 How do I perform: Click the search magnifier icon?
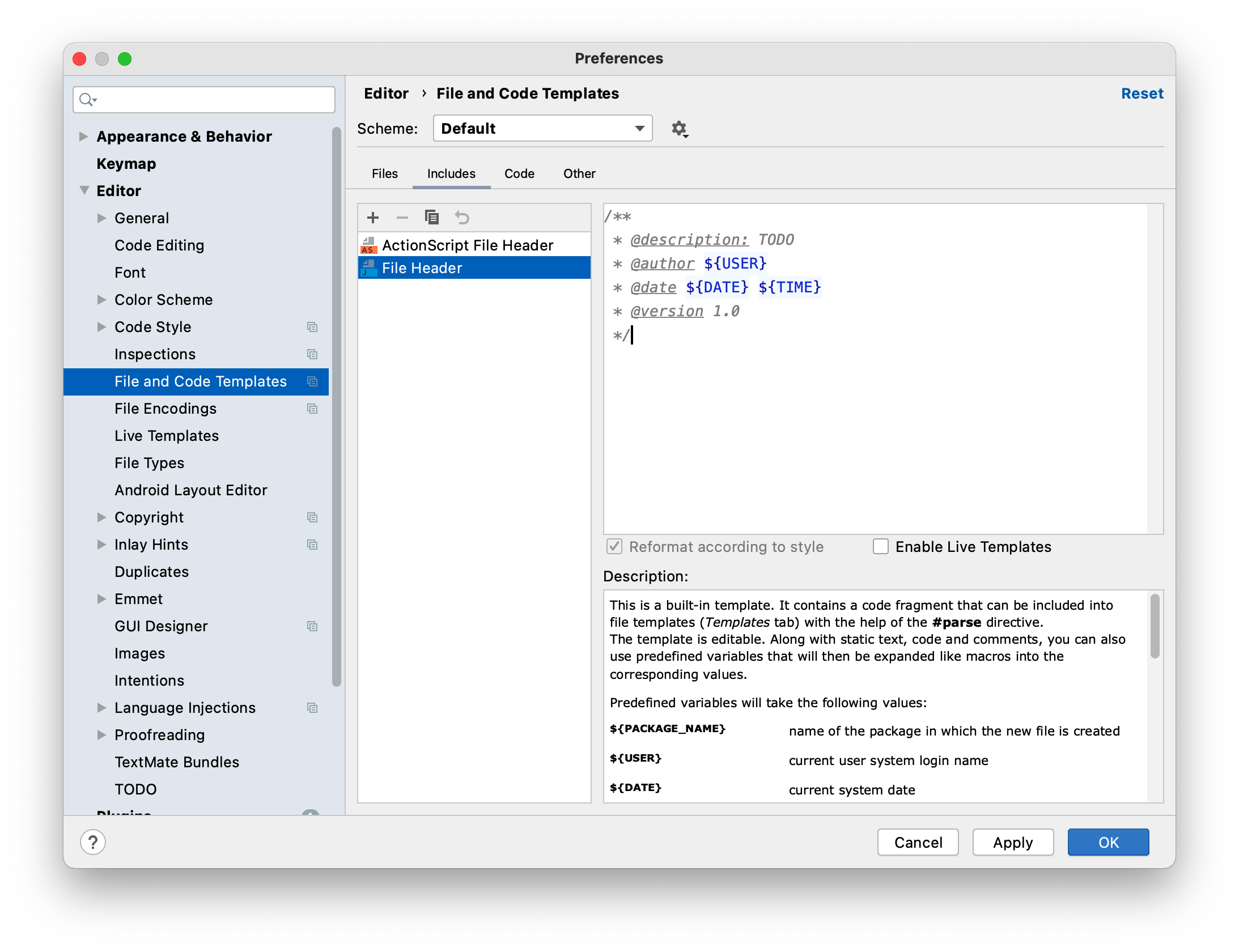87,100
